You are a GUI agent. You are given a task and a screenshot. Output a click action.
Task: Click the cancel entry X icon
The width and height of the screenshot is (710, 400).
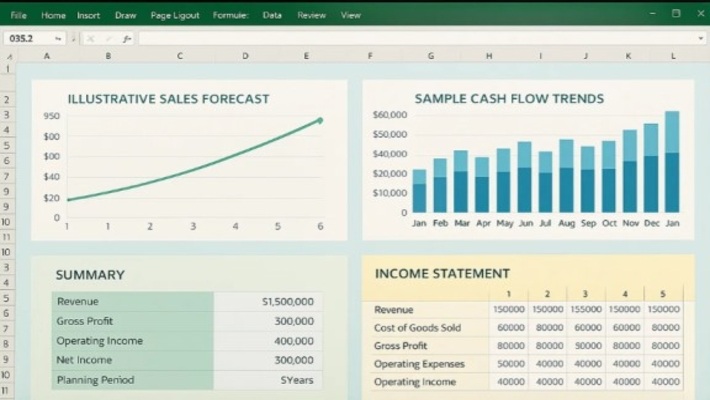point(91,38)
